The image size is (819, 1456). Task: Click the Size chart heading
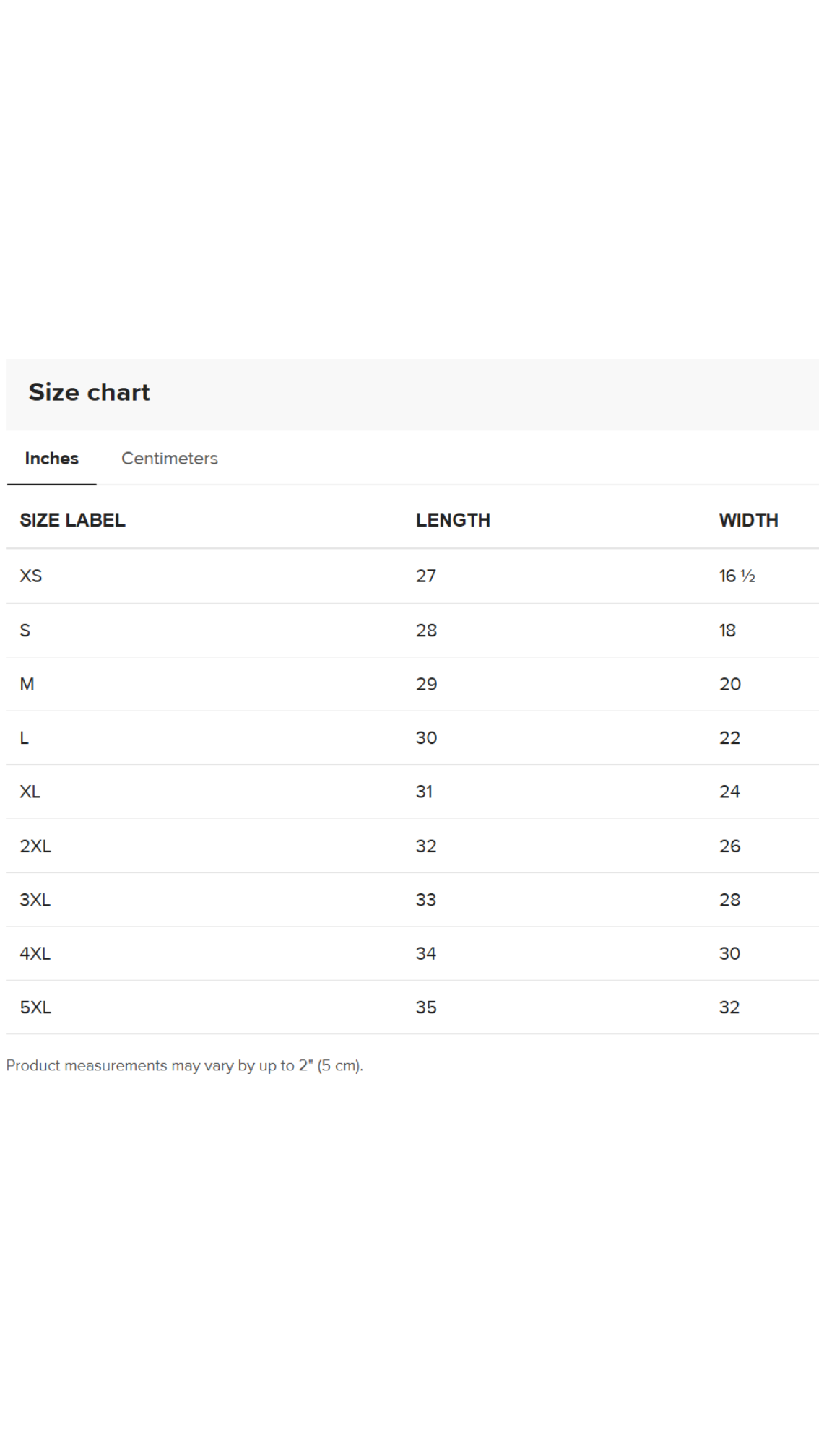tap(89, 392)
